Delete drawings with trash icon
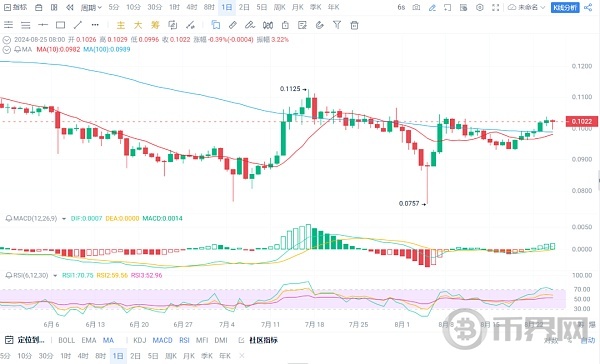Screen dimensions: 600x364 pyautogui.click(x=354, y=25)
